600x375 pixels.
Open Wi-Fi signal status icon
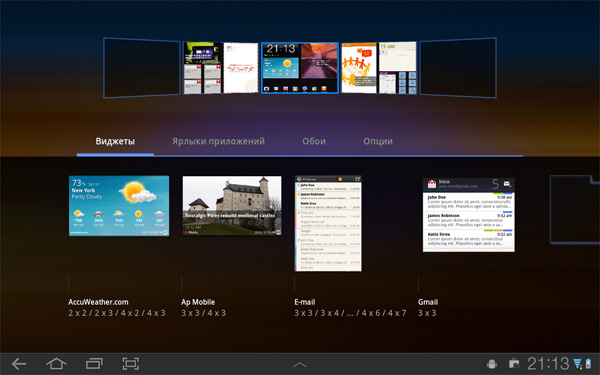577,364
